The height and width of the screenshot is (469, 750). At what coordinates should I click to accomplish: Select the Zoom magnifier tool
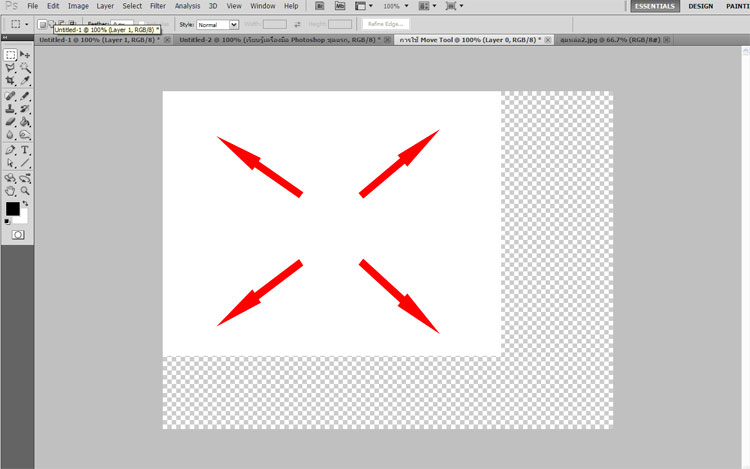pyautogui.click(x=25, y=190)
